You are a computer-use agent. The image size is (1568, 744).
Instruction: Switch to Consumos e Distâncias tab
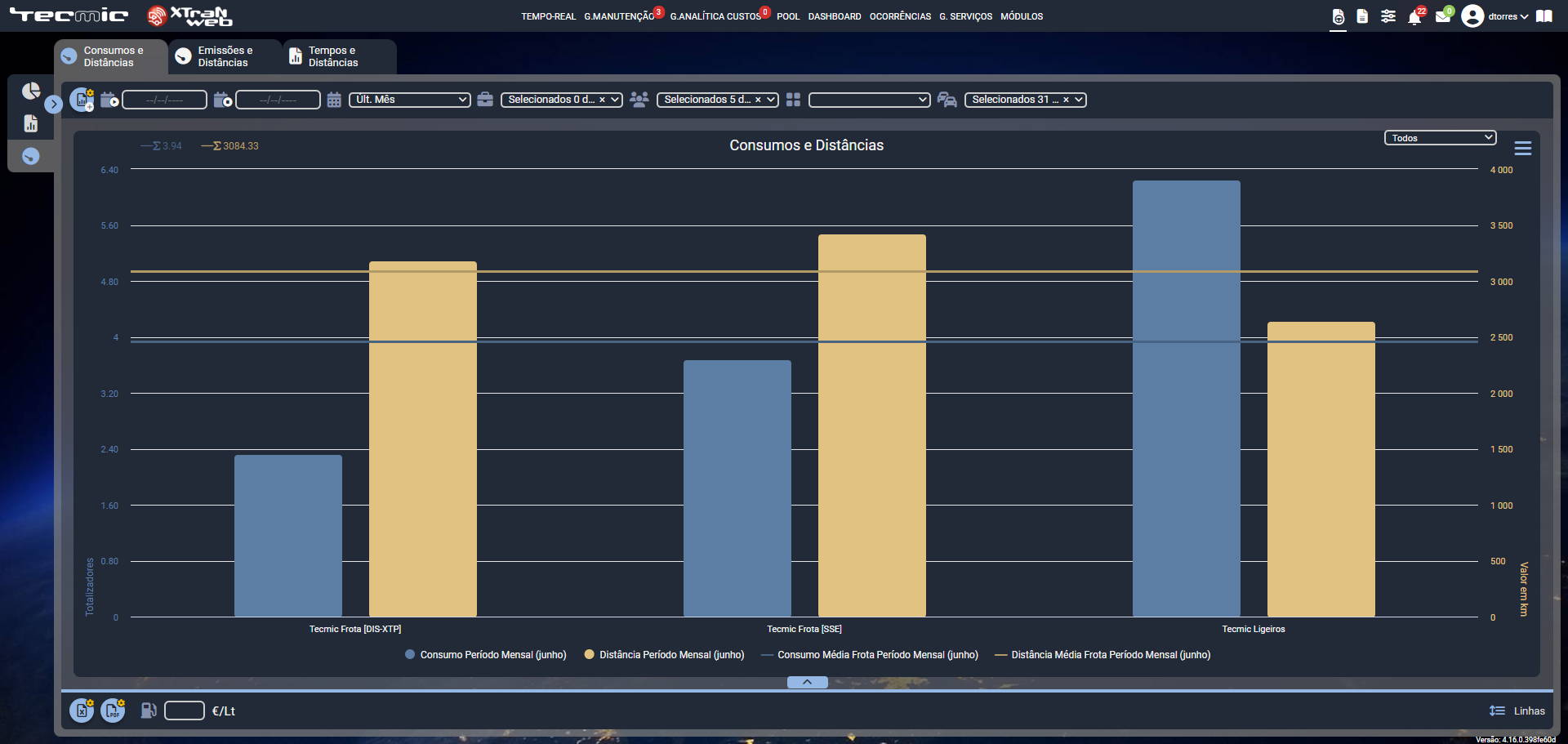[111, 56]
